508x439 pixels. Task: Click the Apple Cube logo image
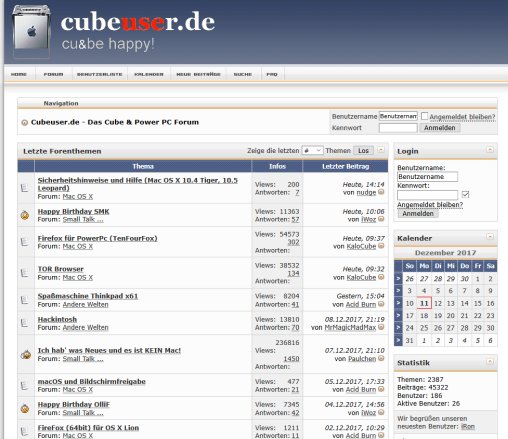tap(31, 31)
